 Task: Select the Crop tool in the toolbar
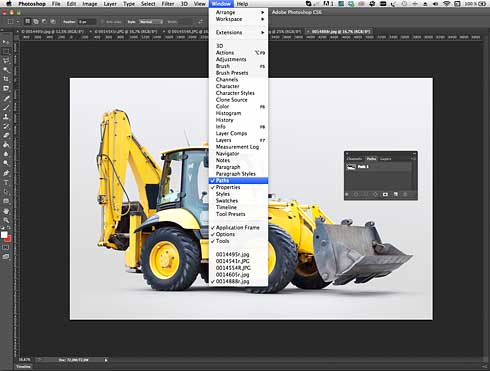pyautogui.click(x=6, y=79)
